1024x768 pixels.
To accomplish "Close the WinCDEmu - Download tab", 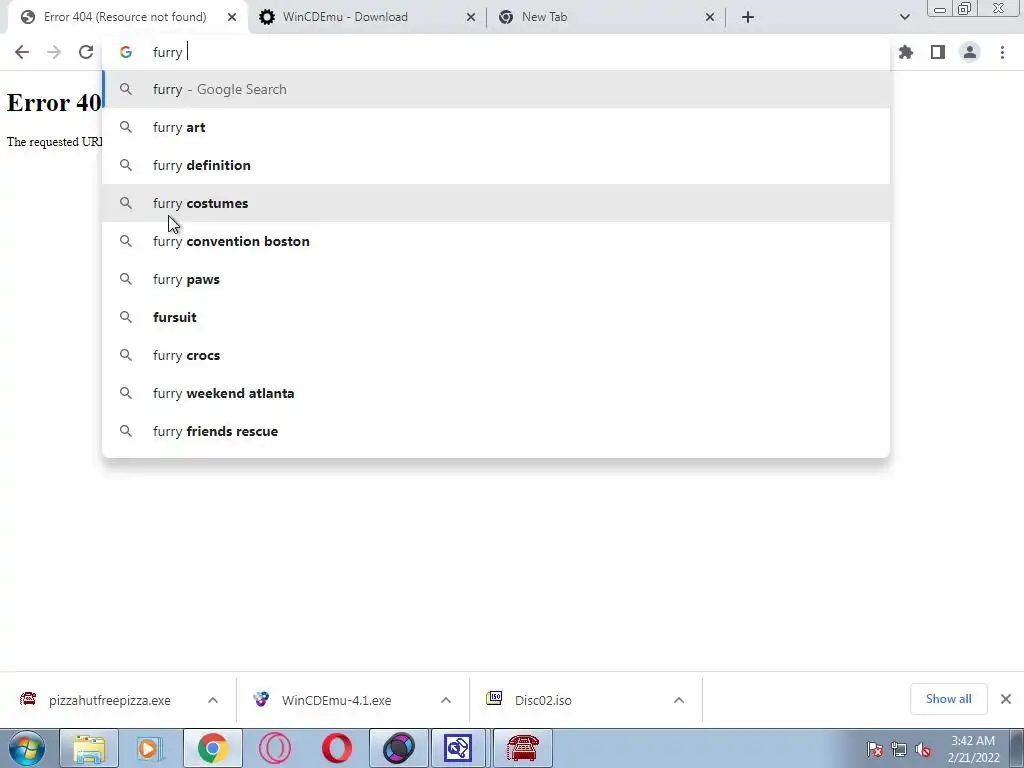I will point(471,17).
